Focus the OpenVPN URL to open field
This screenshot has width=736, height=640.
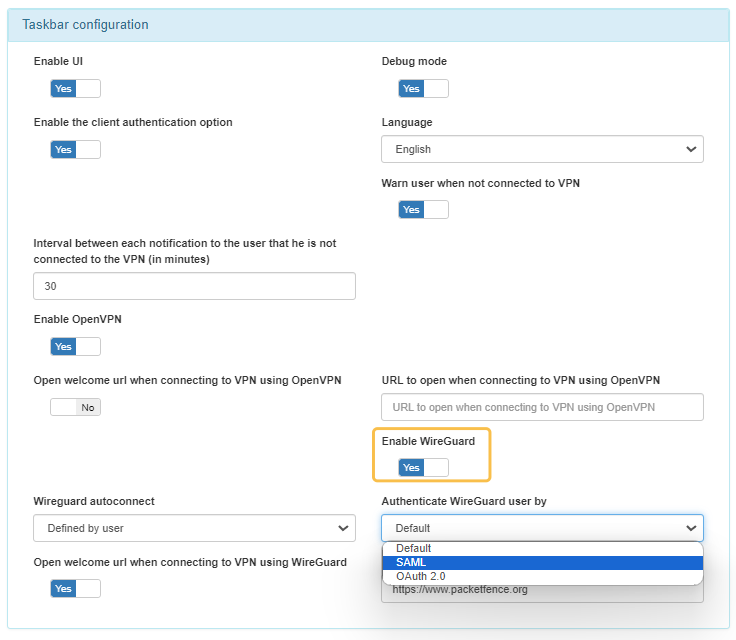point(541,407)
